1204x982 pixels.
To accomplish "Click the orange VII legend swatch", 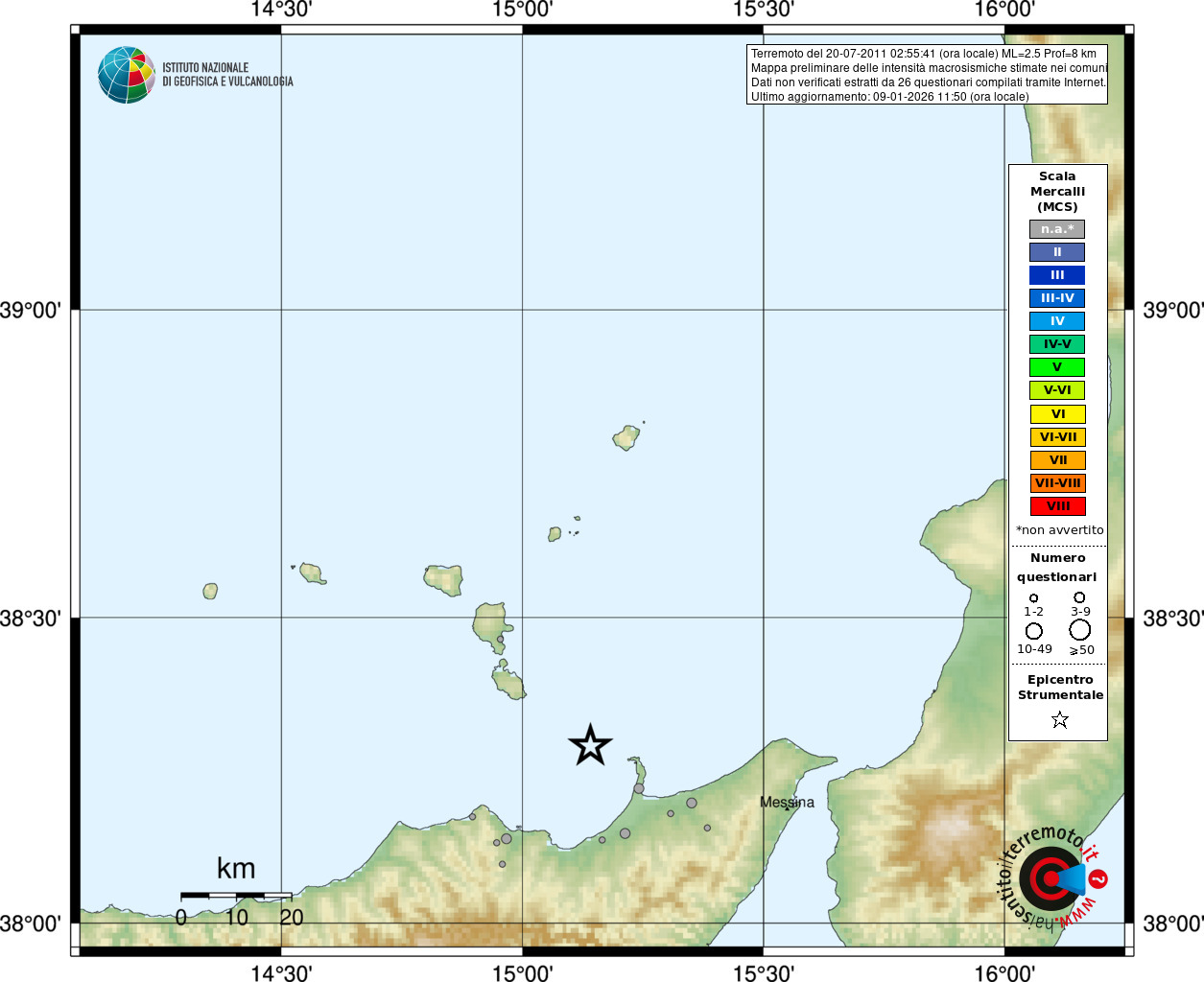I will pos(1058,460).
